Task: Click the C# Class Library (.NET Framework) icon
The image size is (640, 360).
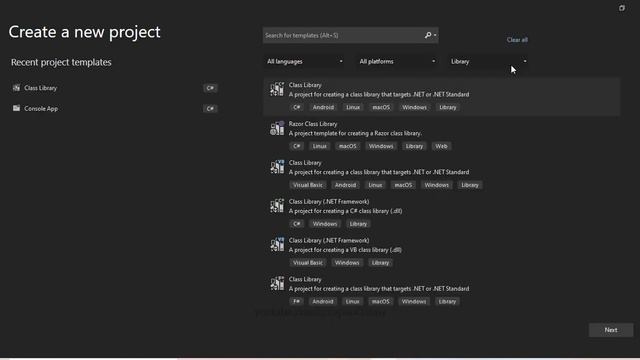Action: point(277,206)
